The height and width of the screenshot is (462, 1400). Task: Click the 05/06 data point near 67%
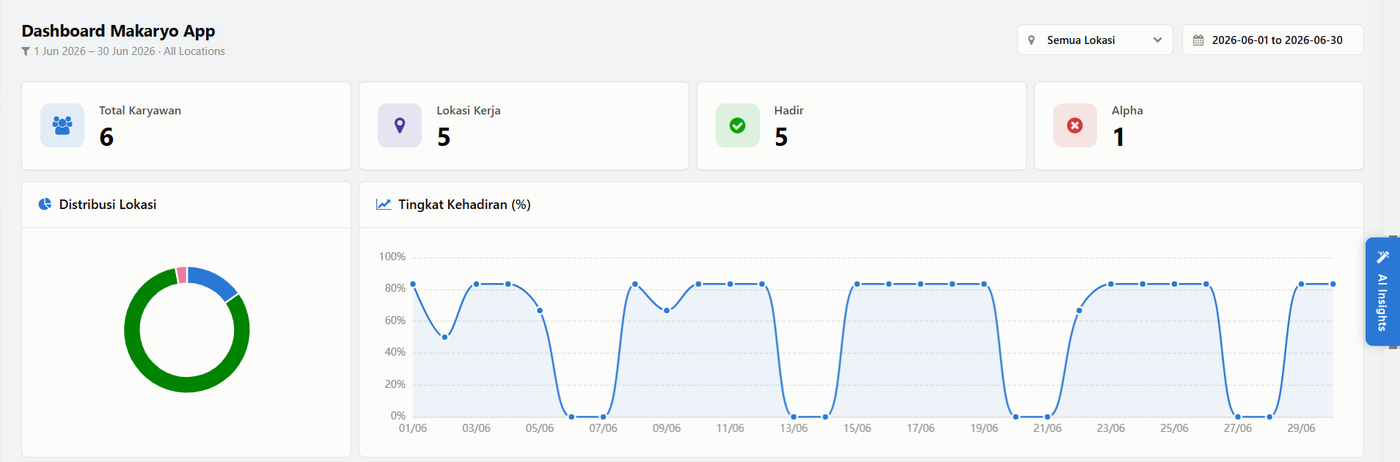[540, 310]
